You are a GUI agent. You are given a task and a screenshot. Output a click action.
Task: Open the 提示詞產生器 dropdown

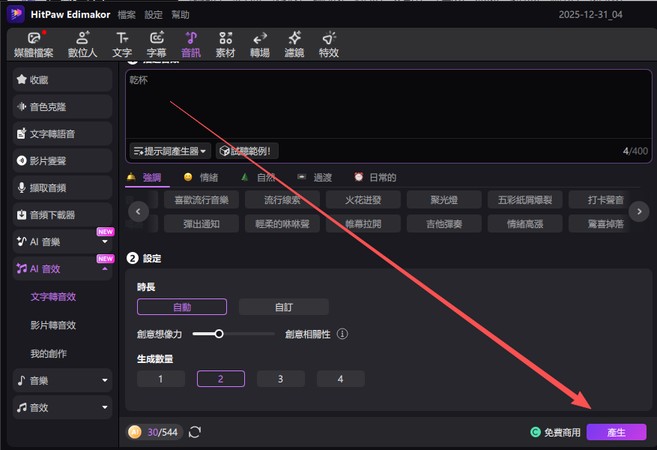[x=170, y=151]
